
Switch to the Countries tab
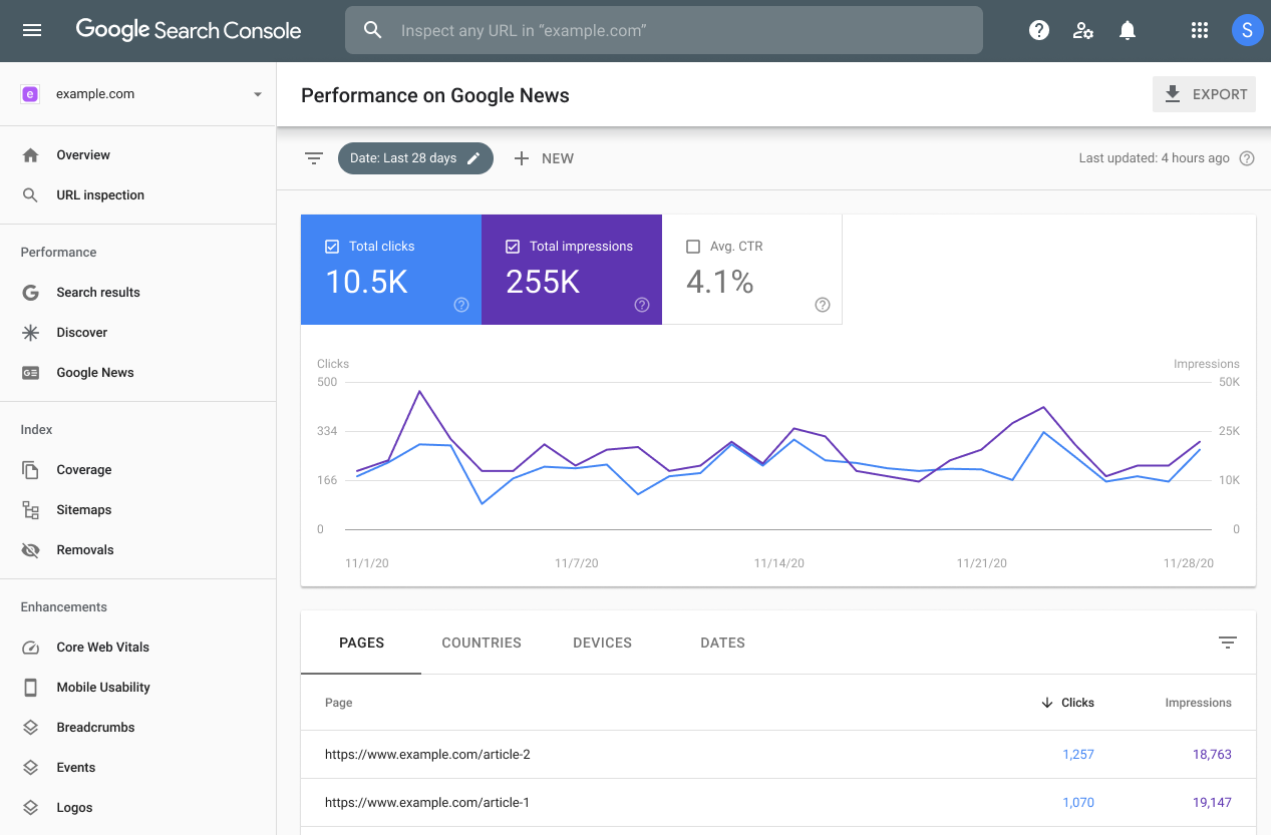(481, 643)
